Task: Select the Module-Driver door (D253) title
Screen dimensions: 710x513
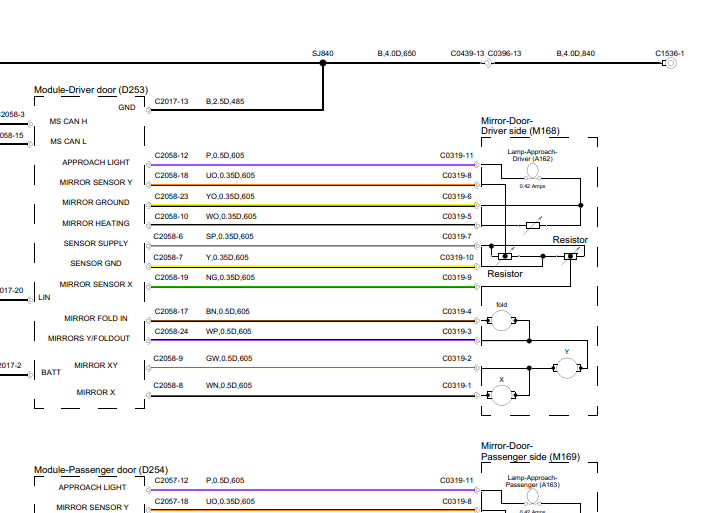Action: click(91, 90)
